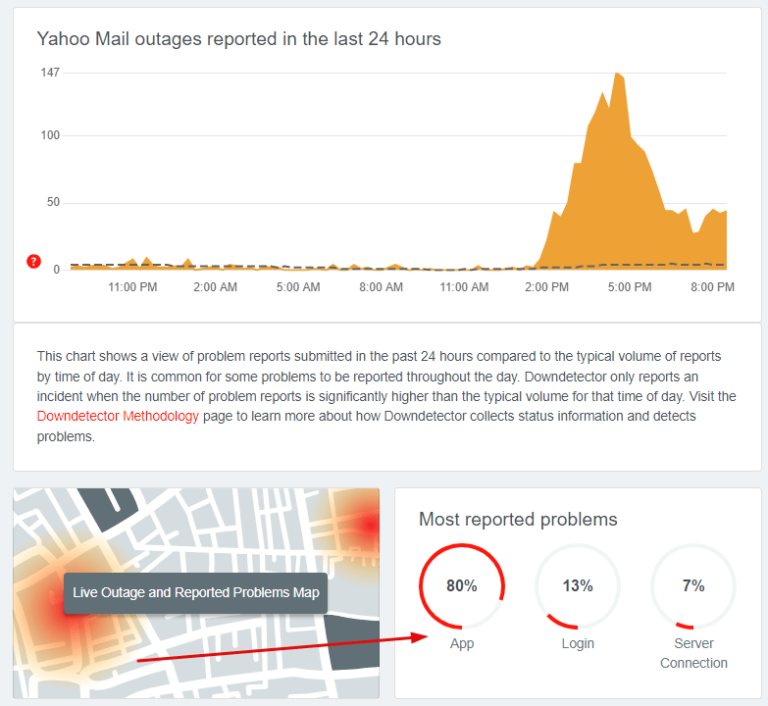Click the red heat spot on map's left side
768x706 pixels.
point(52,599)
